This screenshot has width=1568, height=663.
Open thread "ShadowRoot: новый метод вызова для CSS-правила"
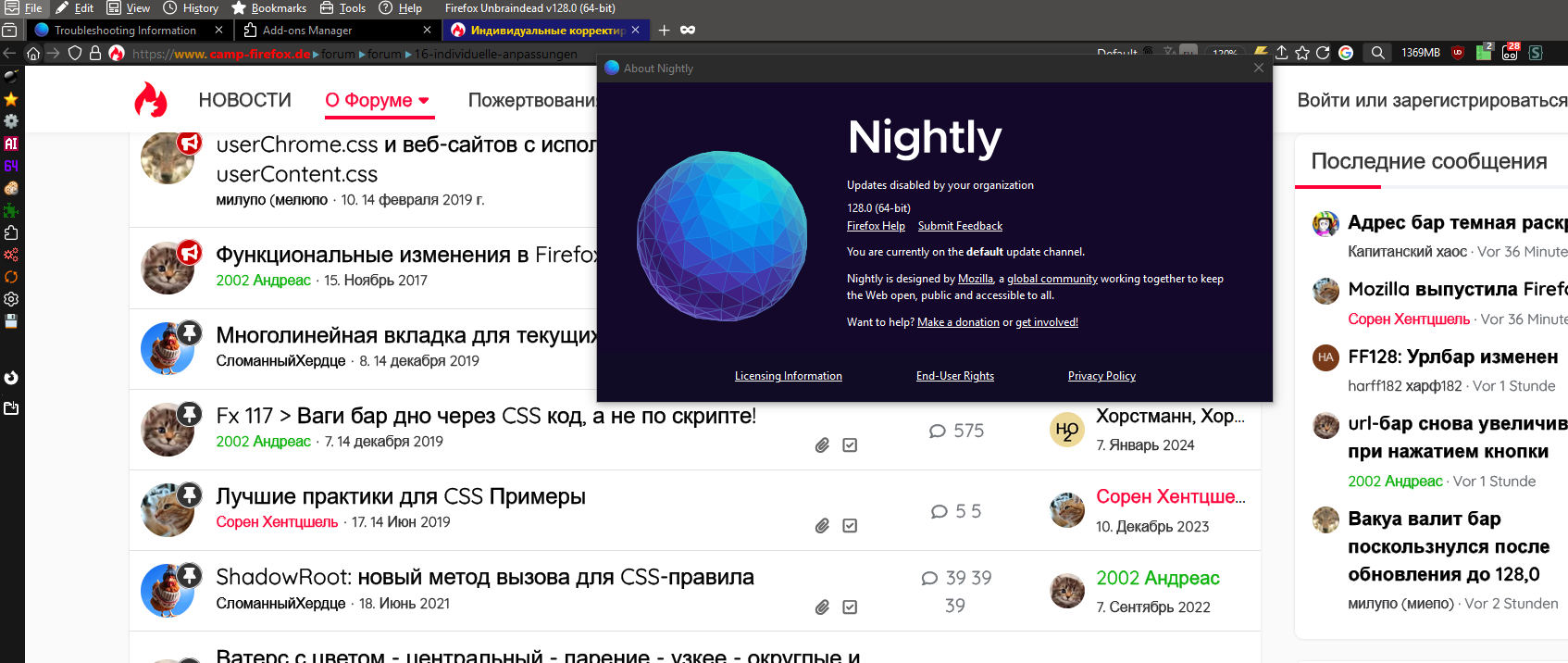tap(485, 577)
